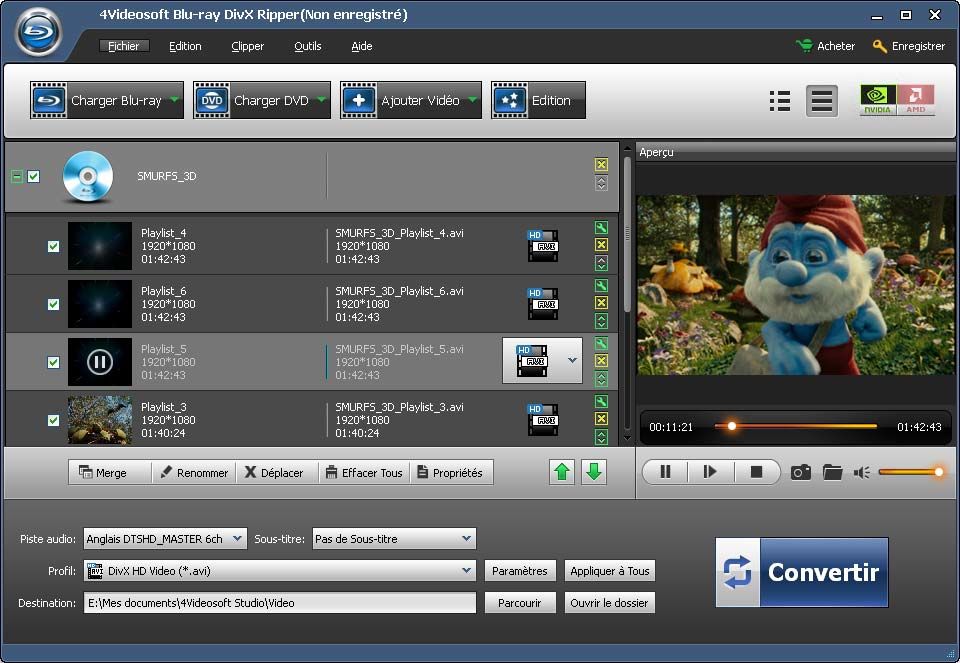960x663 pixels.
Task: Toggle AMD acceleration icon
Action: [916, 100]
